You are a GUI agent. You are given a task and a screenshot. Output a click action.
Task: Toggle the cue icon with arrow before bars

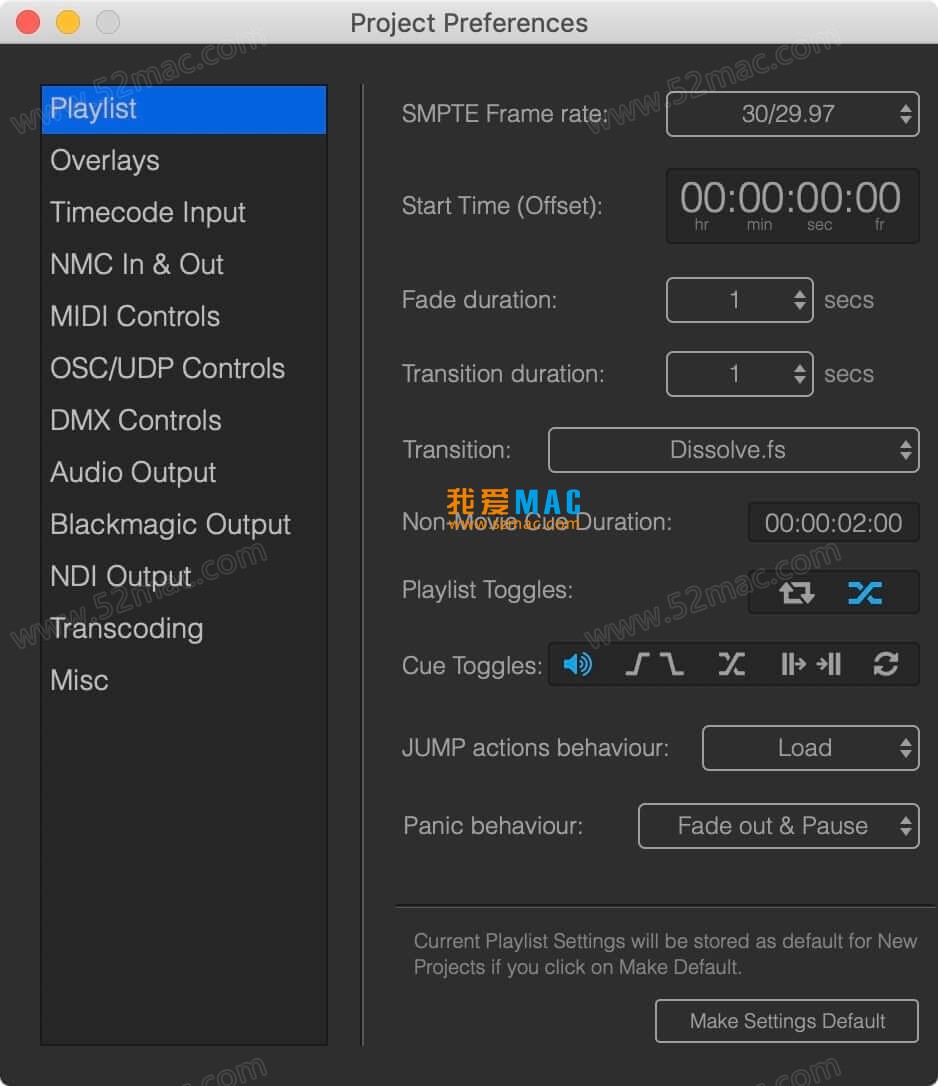click(x=829, y=664)
